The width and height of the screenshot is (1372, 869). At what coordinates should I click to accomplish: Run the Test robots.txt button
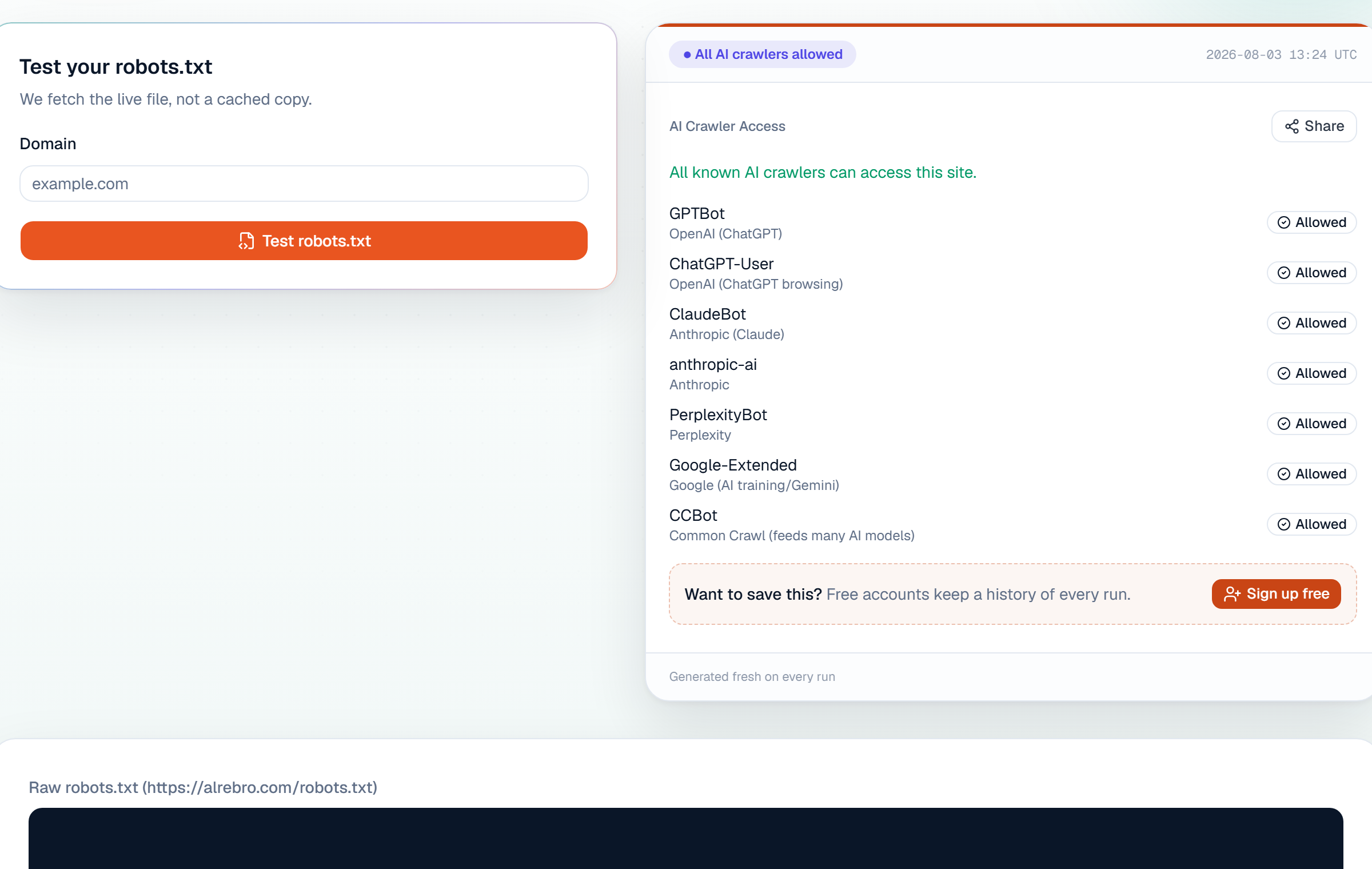click(304, 241)
